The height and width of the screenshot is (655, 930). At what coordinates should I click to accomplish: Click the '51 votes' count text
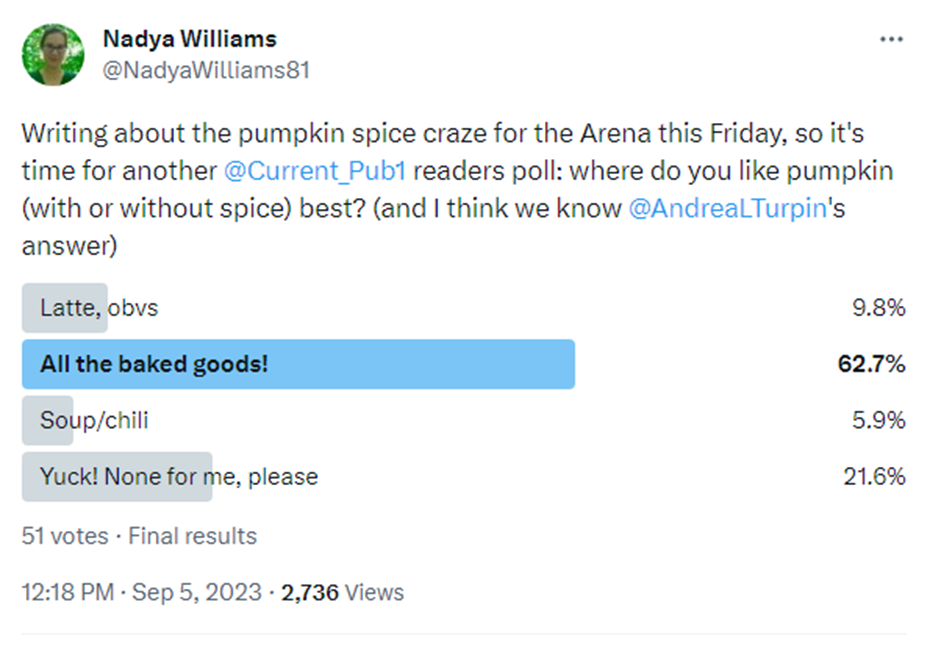point(65,536)
